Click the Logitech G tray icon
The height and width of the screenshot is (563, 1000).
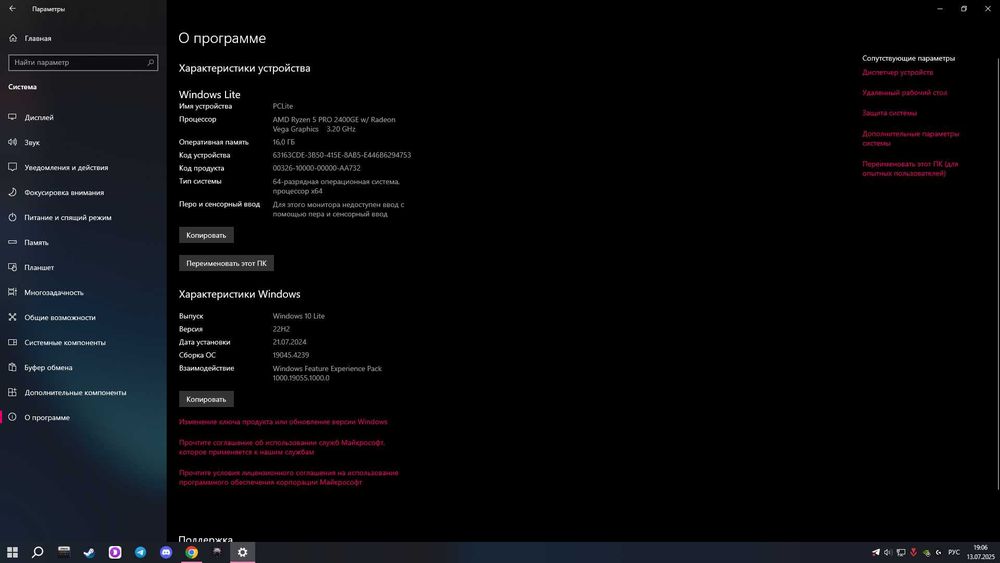tap(938, 552)
